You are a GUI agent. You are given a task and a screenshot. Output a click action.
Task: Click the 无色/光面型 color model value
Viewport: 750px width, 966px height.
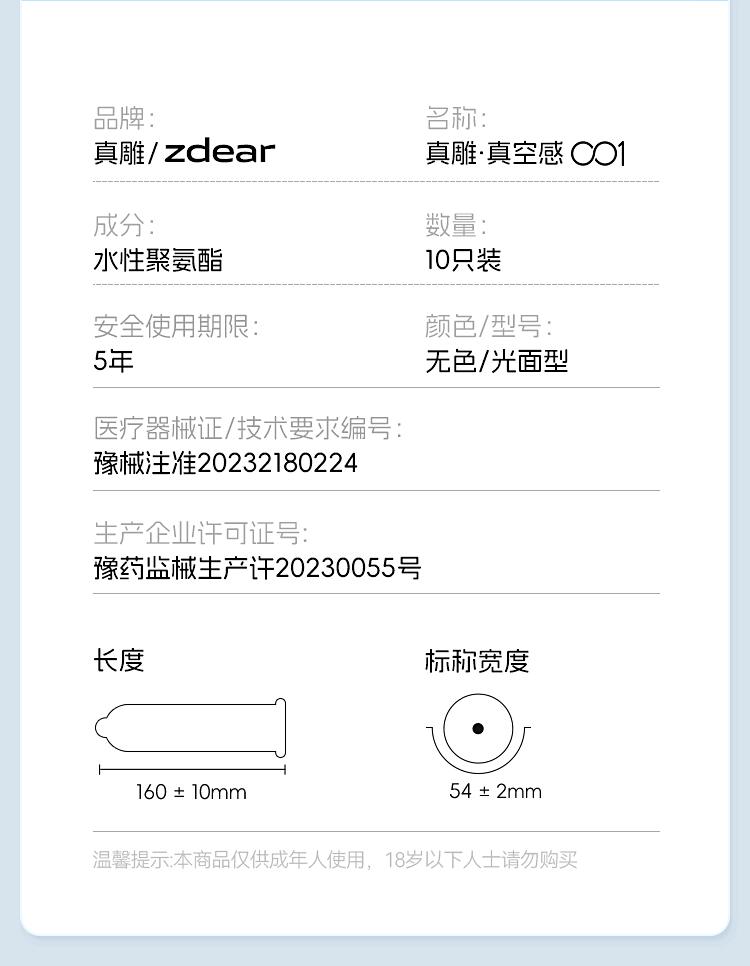(x=496, y=361)
